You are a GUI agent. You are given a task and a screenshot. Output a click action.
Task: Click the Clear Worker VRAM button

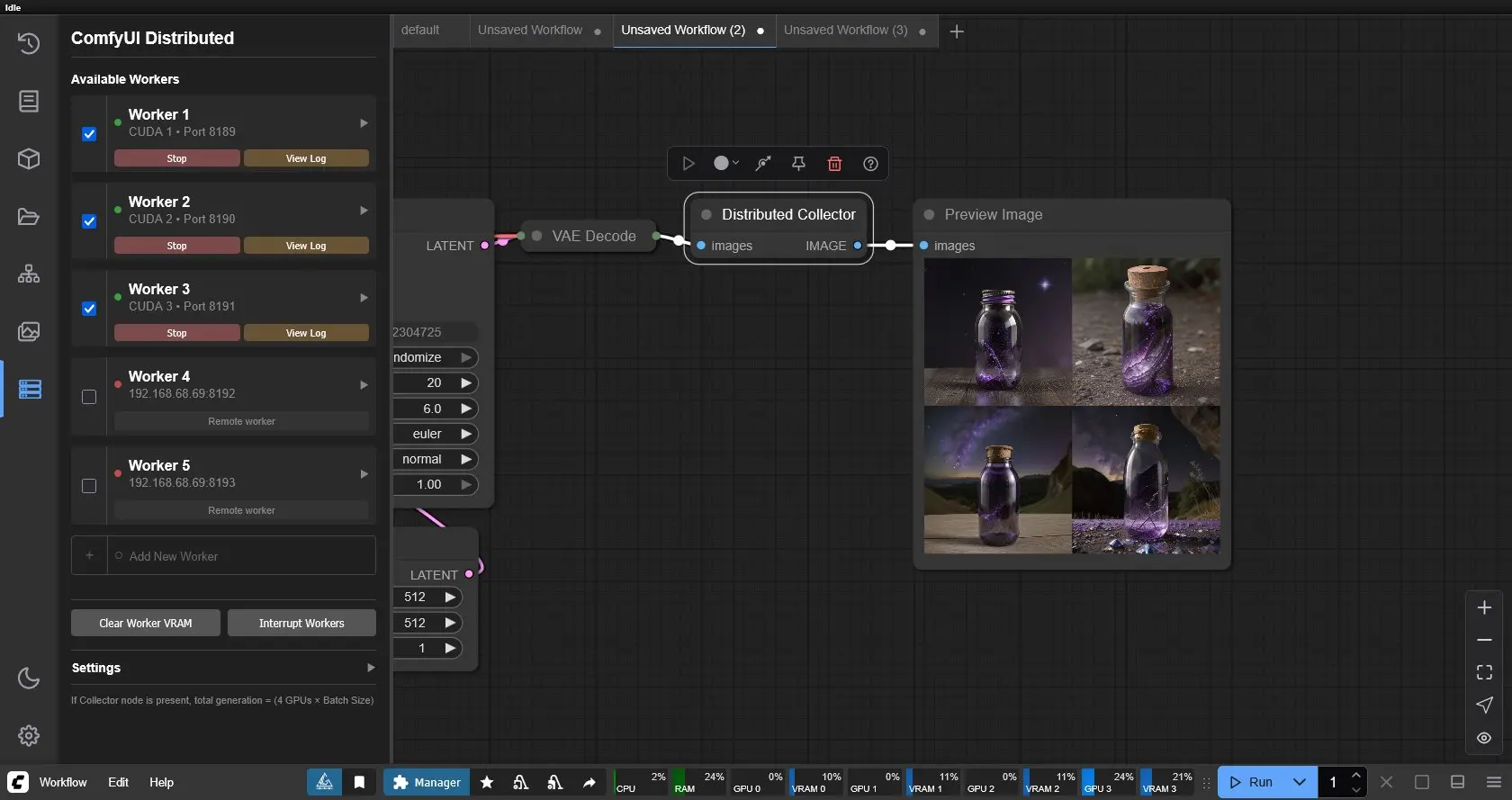(146, 623)
